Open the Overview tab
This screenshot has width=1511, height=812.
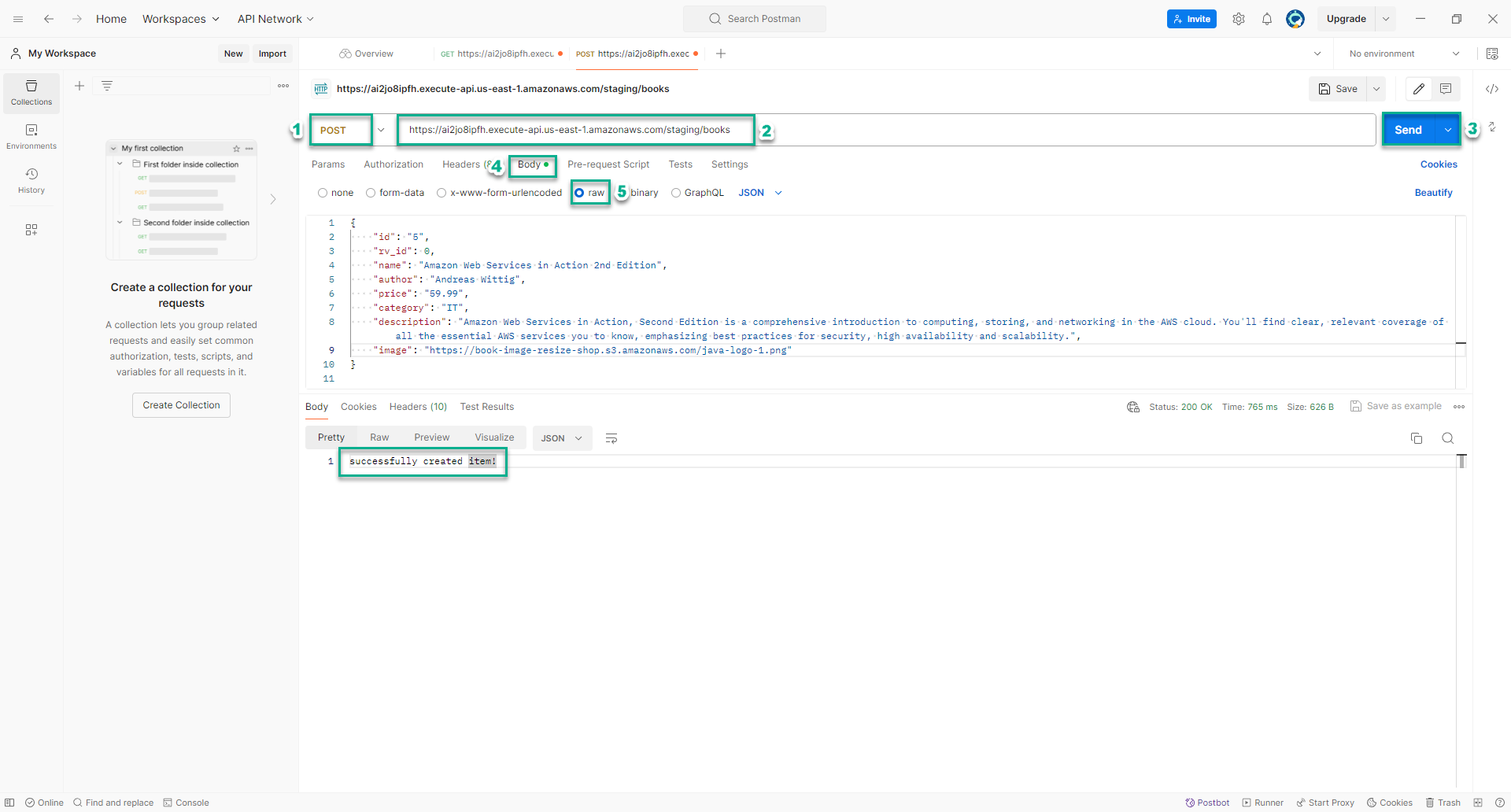pyautogui.click(x=367, y=54)
